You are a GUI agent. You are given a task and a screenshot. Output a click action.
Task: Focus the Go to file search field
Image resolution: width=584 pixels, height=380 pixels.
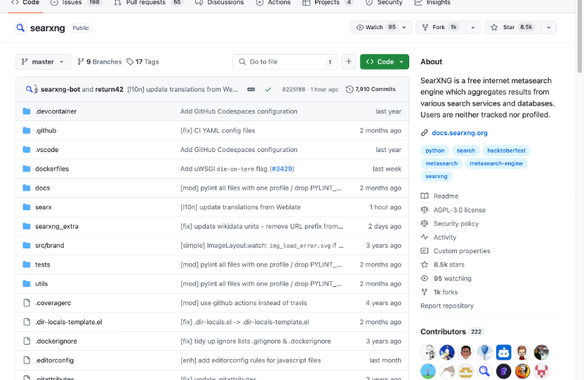click(285, 62)
